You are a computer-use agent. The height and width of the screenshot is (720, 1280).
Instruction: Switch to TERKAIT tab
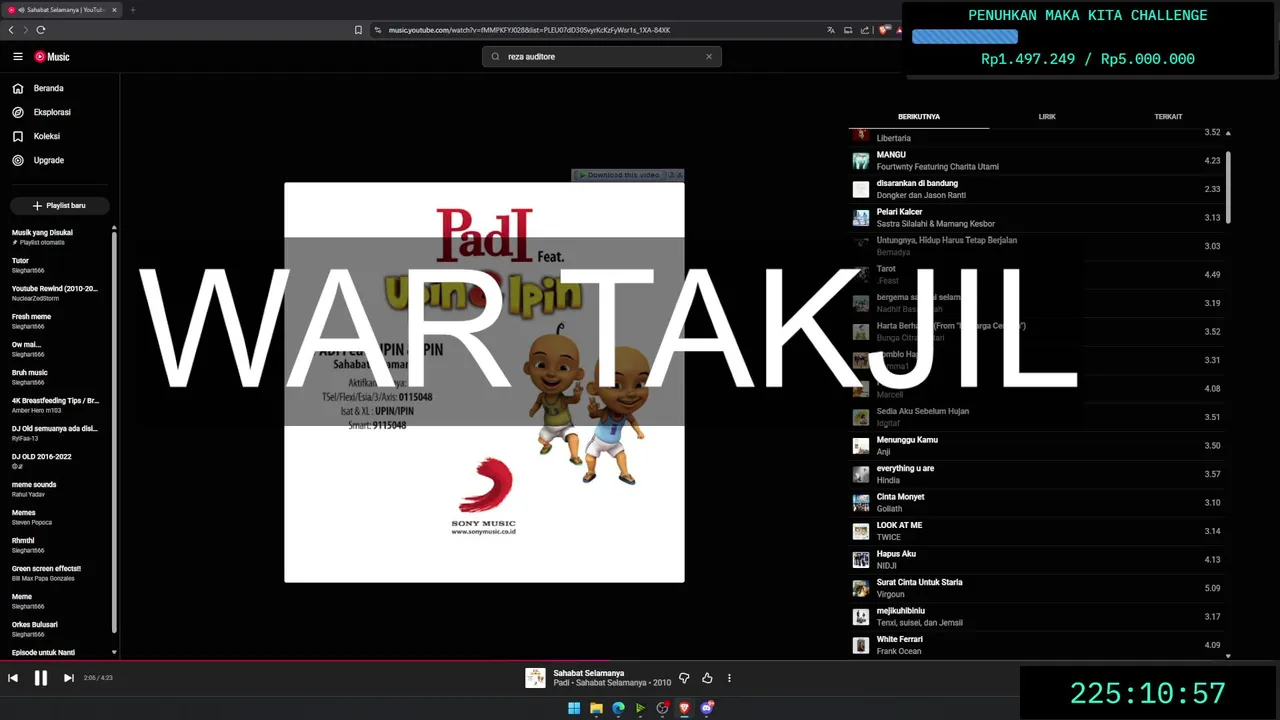1168,117
